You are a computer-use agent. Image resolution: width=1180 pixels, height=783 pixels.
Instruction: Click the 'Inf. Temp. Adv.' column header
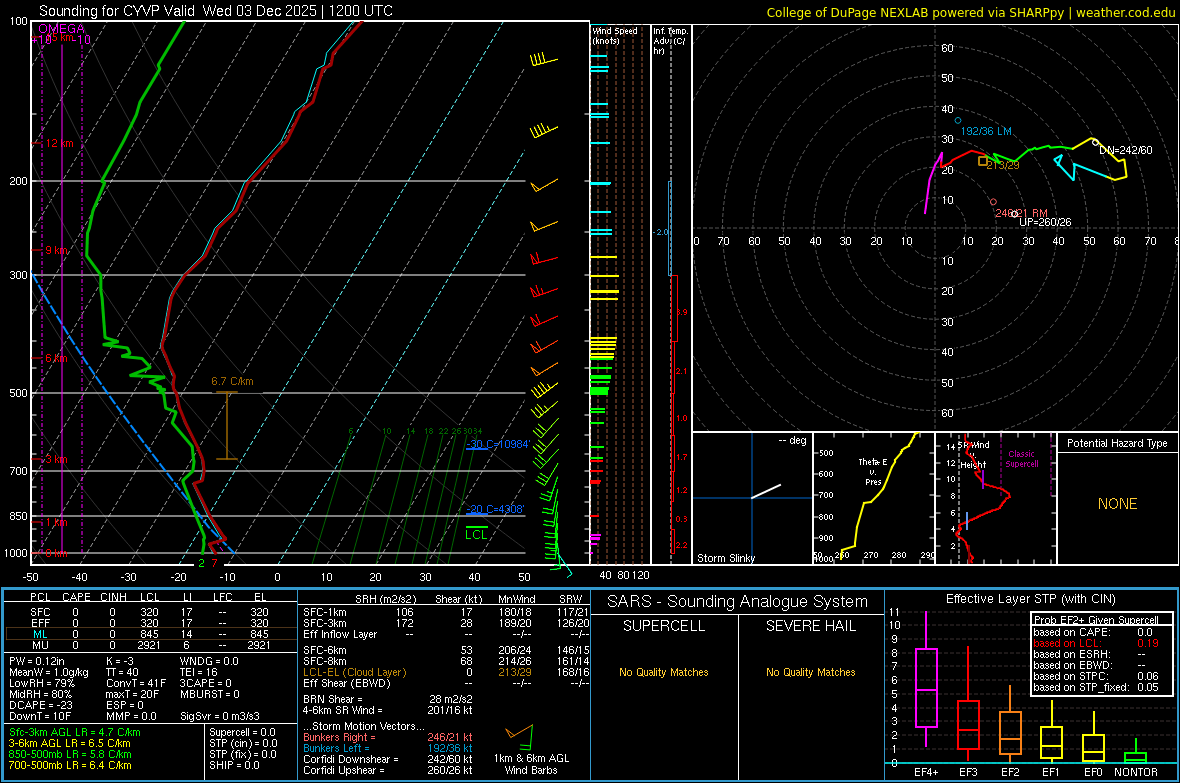tap(671, 41)
